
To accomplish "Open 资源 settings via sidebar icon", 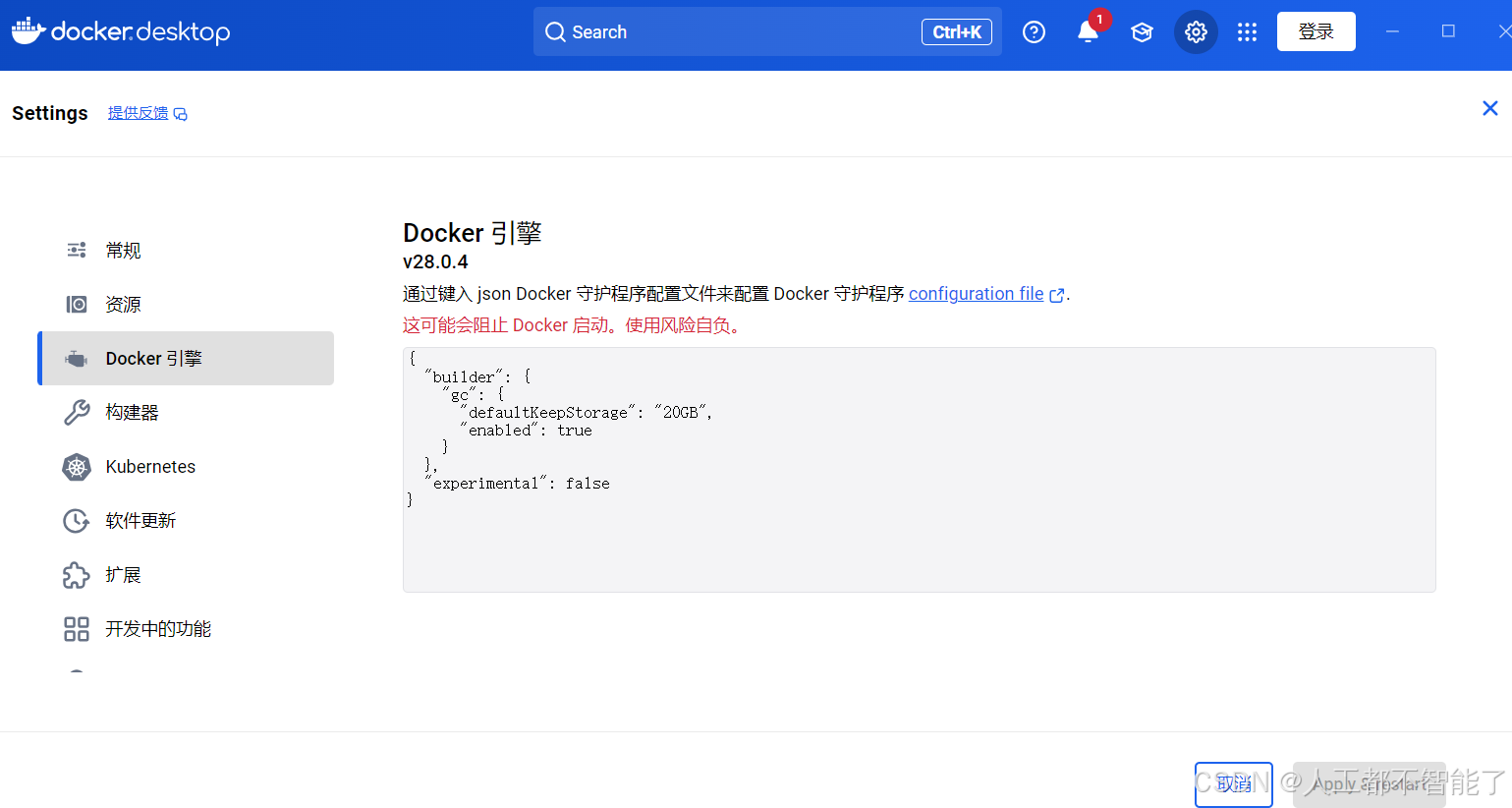I will [77, 304].
